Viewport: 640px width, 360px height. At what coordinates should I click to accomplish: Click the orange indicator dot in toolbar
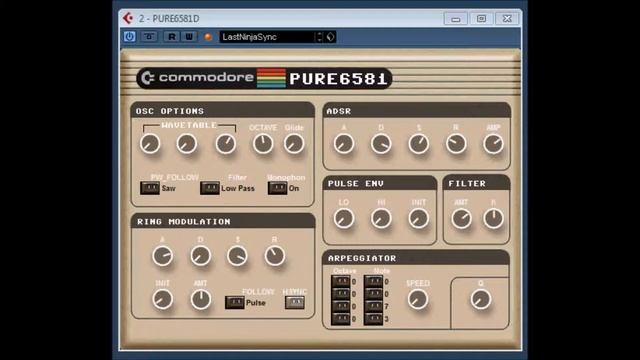click(208, 37)
